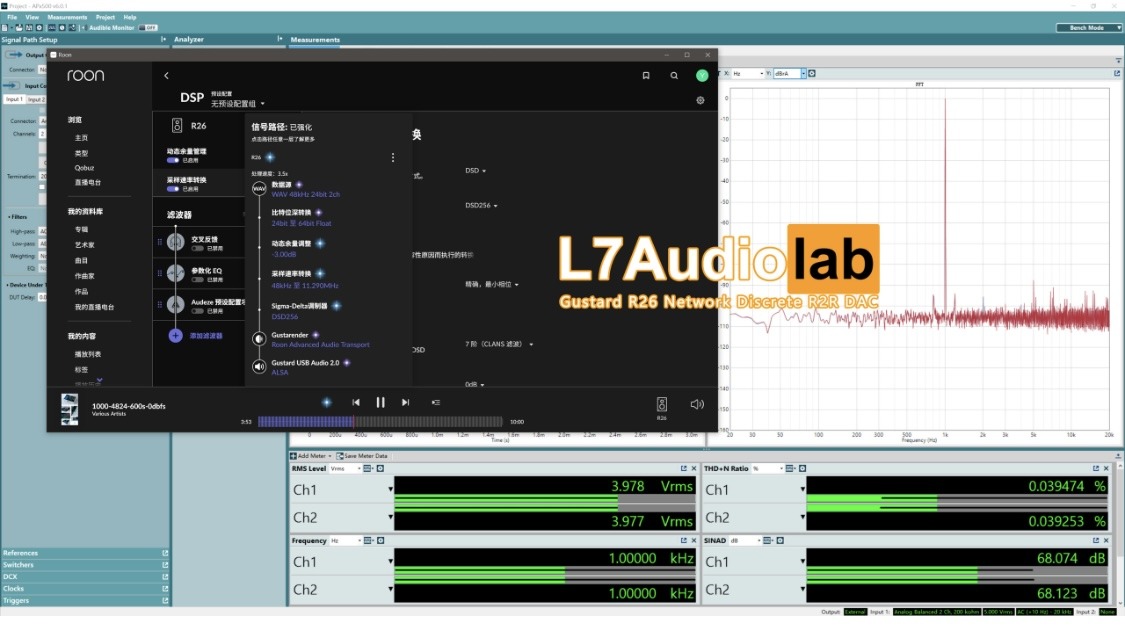Viewport: 1125px width, 631px height.
Task: Expand the Clocks panel
Action: (85, 589)
